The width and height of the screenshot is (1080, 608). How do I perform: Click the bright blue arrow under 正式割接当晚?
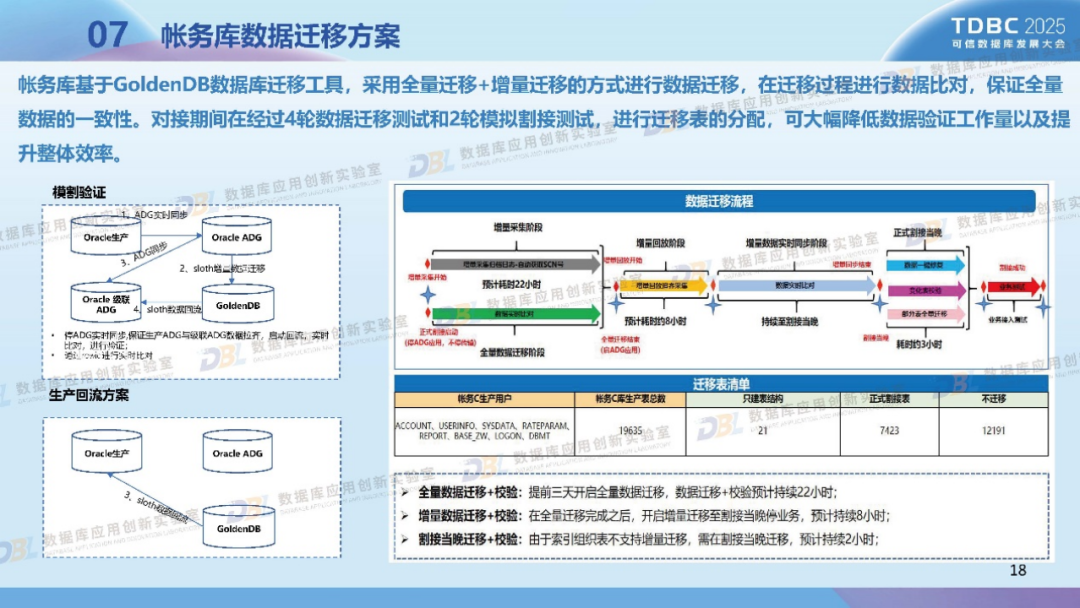[x=926, y=265]
